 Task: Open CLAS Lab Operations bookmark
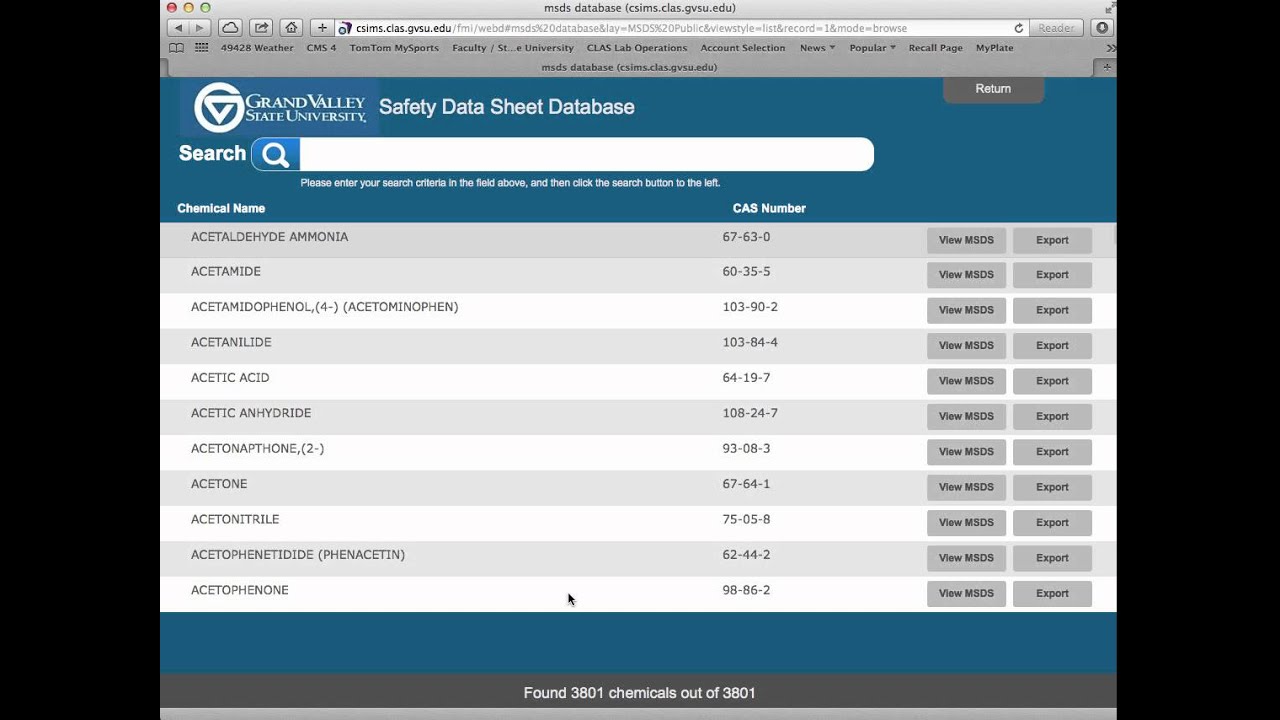637,48
